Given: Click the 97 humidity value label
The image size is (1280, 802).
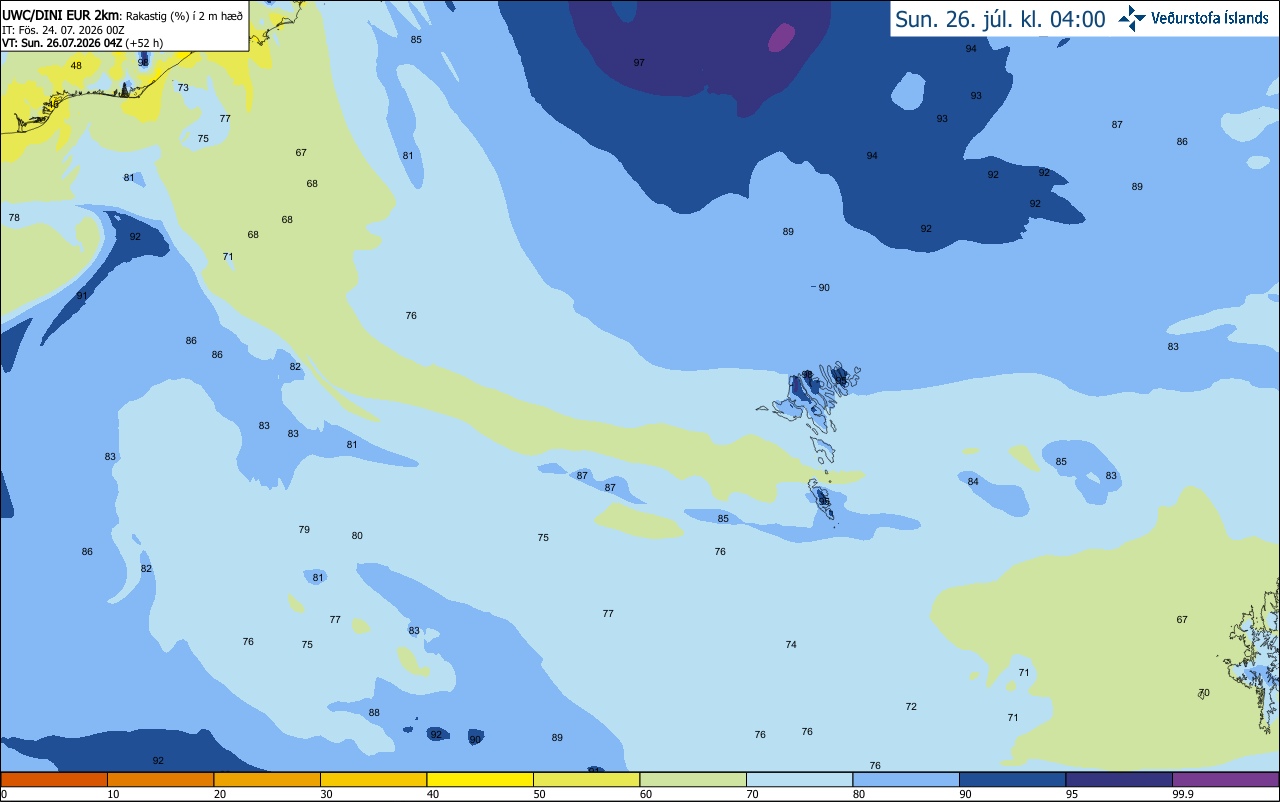Looking at the screenshot, I should 639,63.
